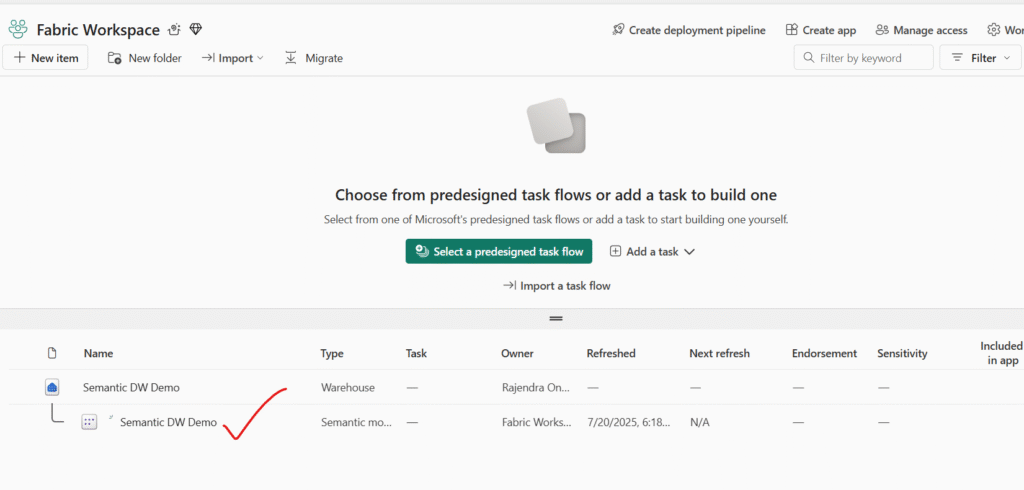
Task: Open the Semantic DW Demo semantic model
Action: pos(168,422)
